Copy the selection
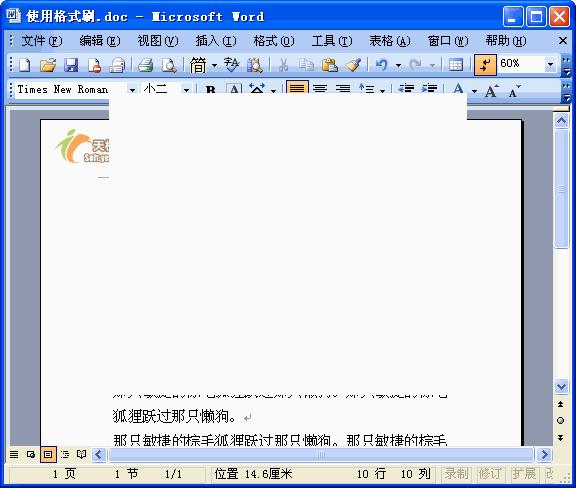Image resolution: width=576 pixels, height=488 pixels. tap(306, 65)
